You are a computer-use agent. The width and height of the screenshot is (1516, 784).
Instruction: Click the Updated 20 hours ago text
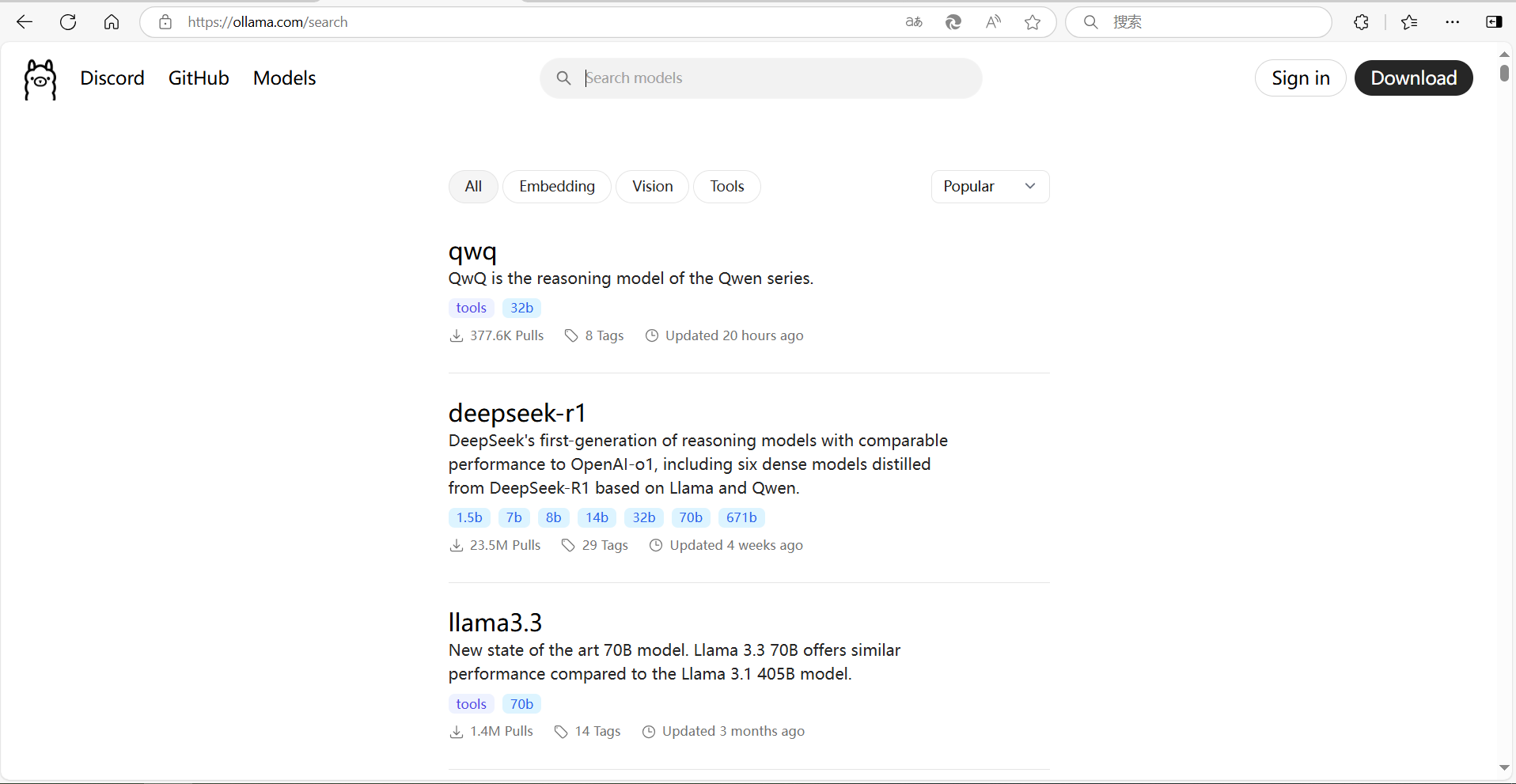(734, 335)
